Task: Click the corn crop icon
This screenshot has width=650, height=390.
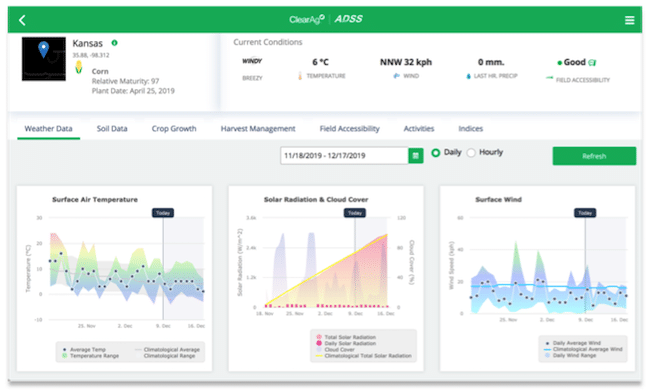Action: pos(79,67)
